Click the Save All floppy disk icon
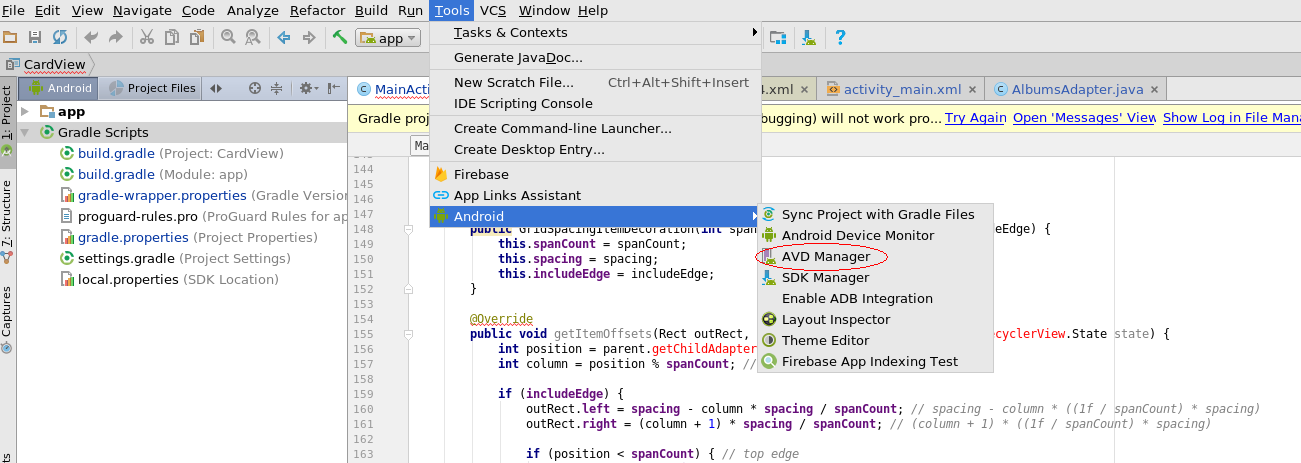 [x=35, y=38]
